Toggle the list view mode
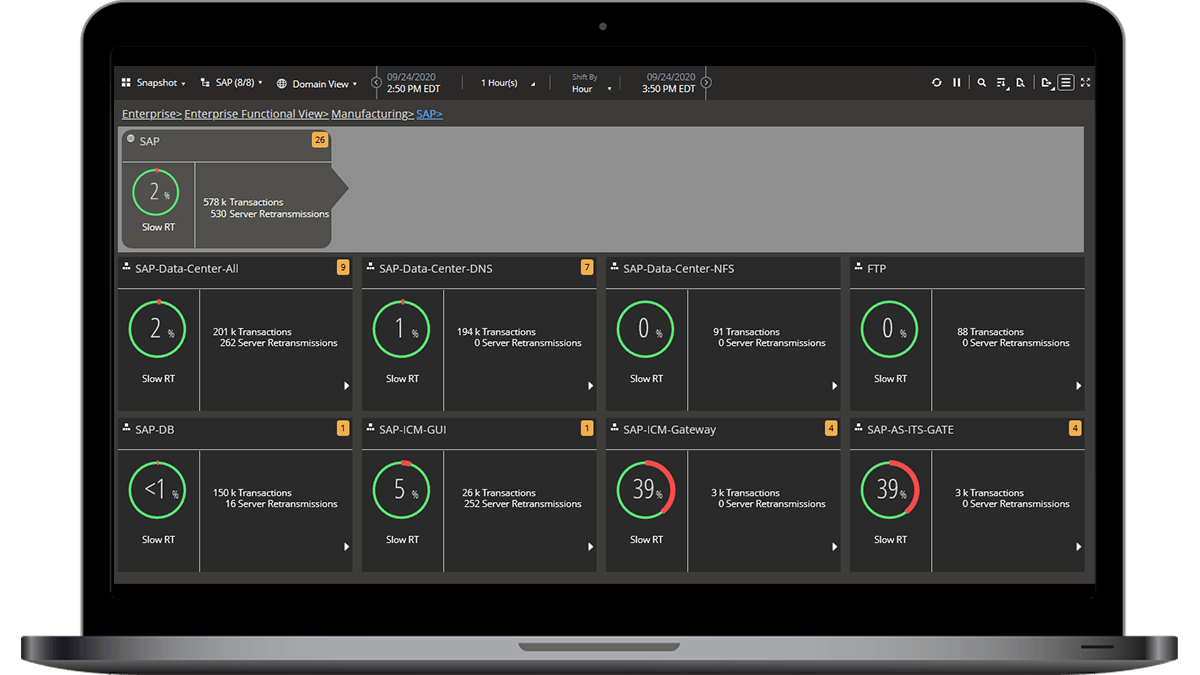1200x675 pixels. [x=1066, y=83]
